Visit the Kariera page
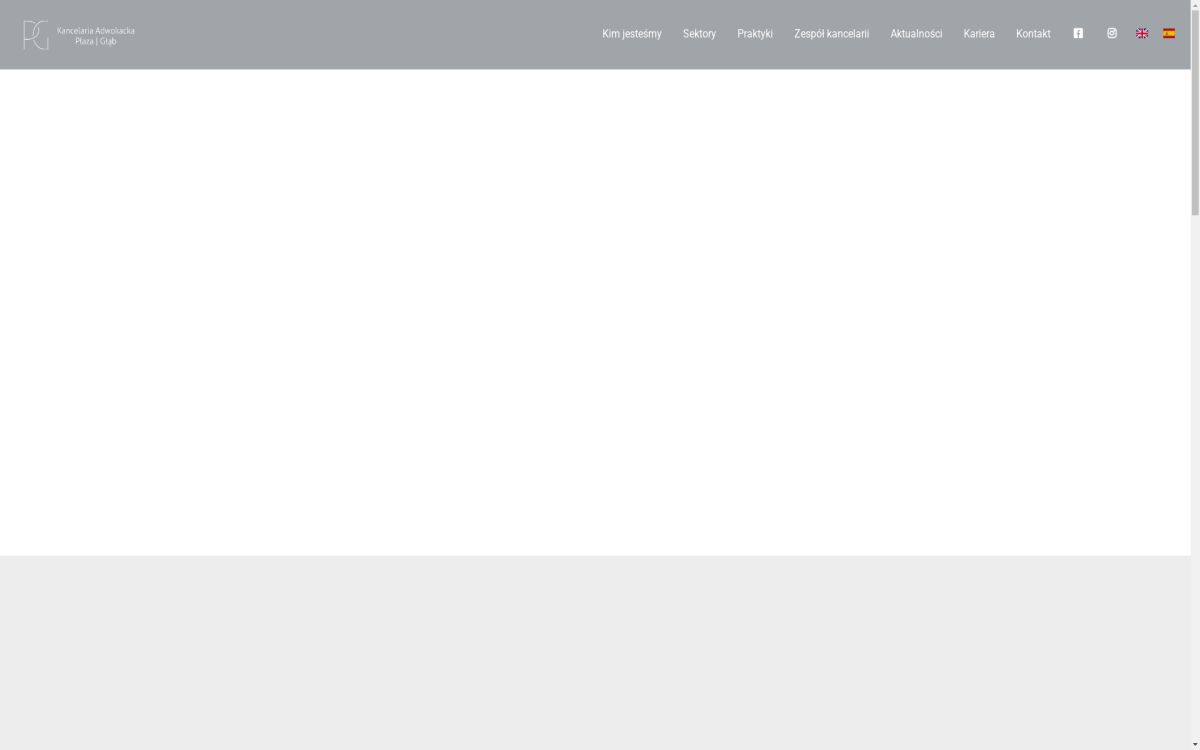This screenshot has height=750, width=1200. (x=979, y=34)
